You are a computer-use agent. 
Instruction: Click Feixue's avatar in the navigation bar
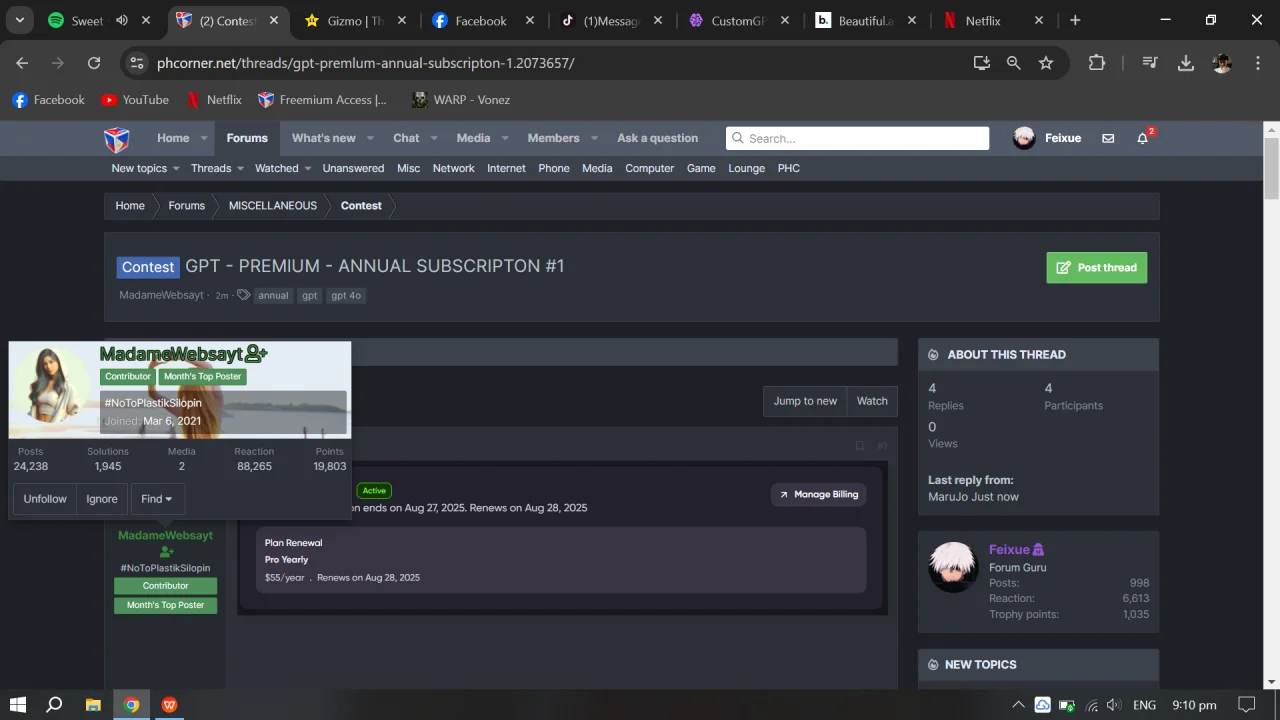pos(1024,138)
